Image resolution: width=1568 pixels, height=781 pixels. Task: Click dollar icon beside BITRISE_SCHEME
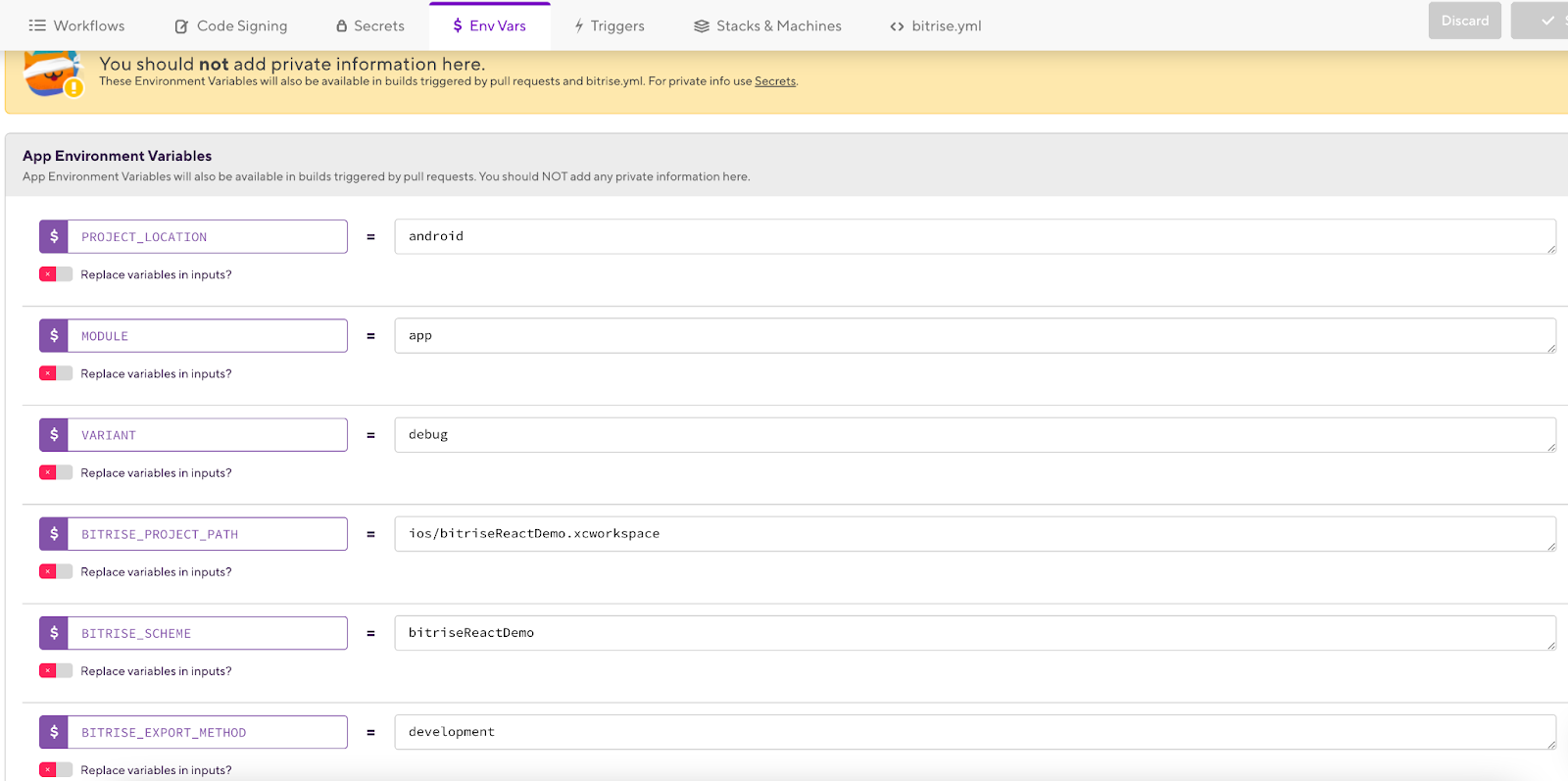(54, 632)
